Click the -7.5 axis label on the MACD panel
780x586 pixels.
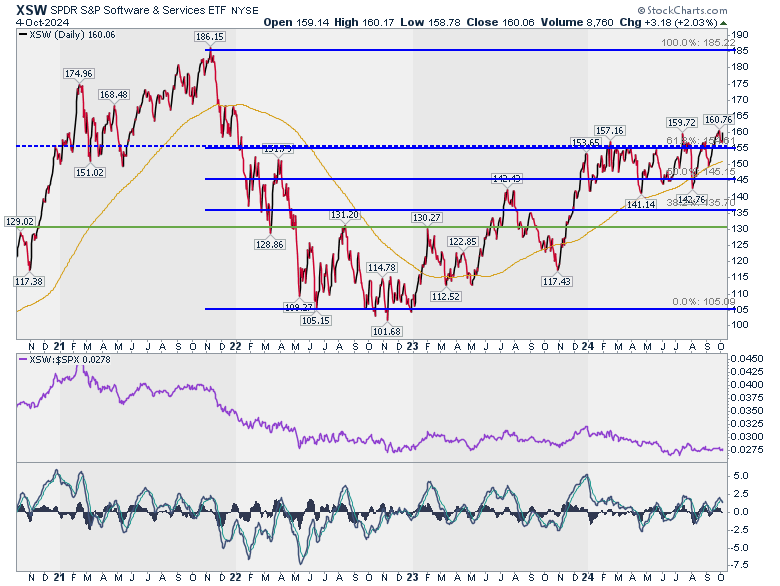[x=740, y=565]
